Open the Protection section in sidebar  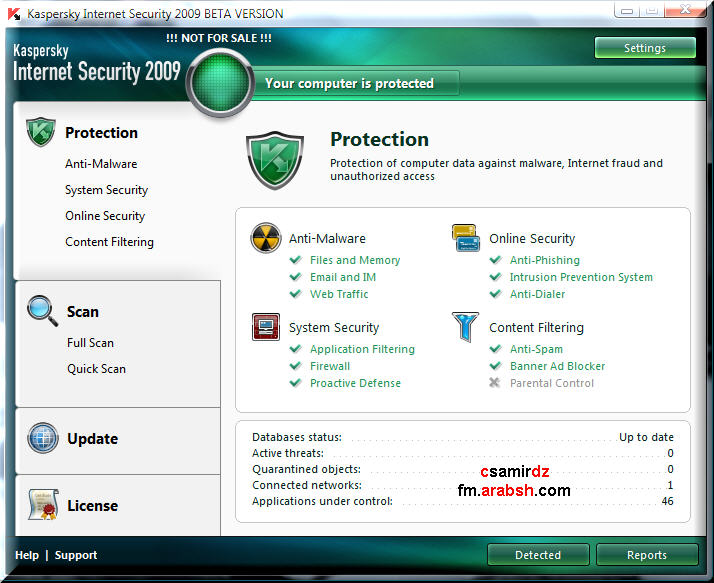(101, 133)
